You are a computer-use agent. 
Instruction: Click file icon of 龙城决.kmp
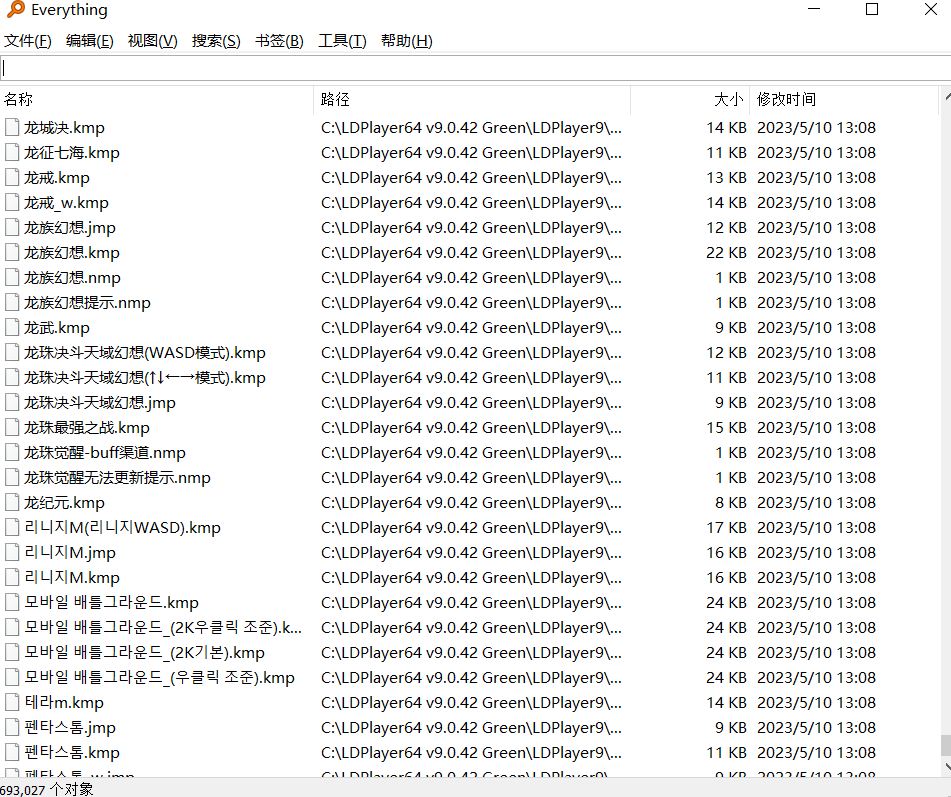(12, 127)
